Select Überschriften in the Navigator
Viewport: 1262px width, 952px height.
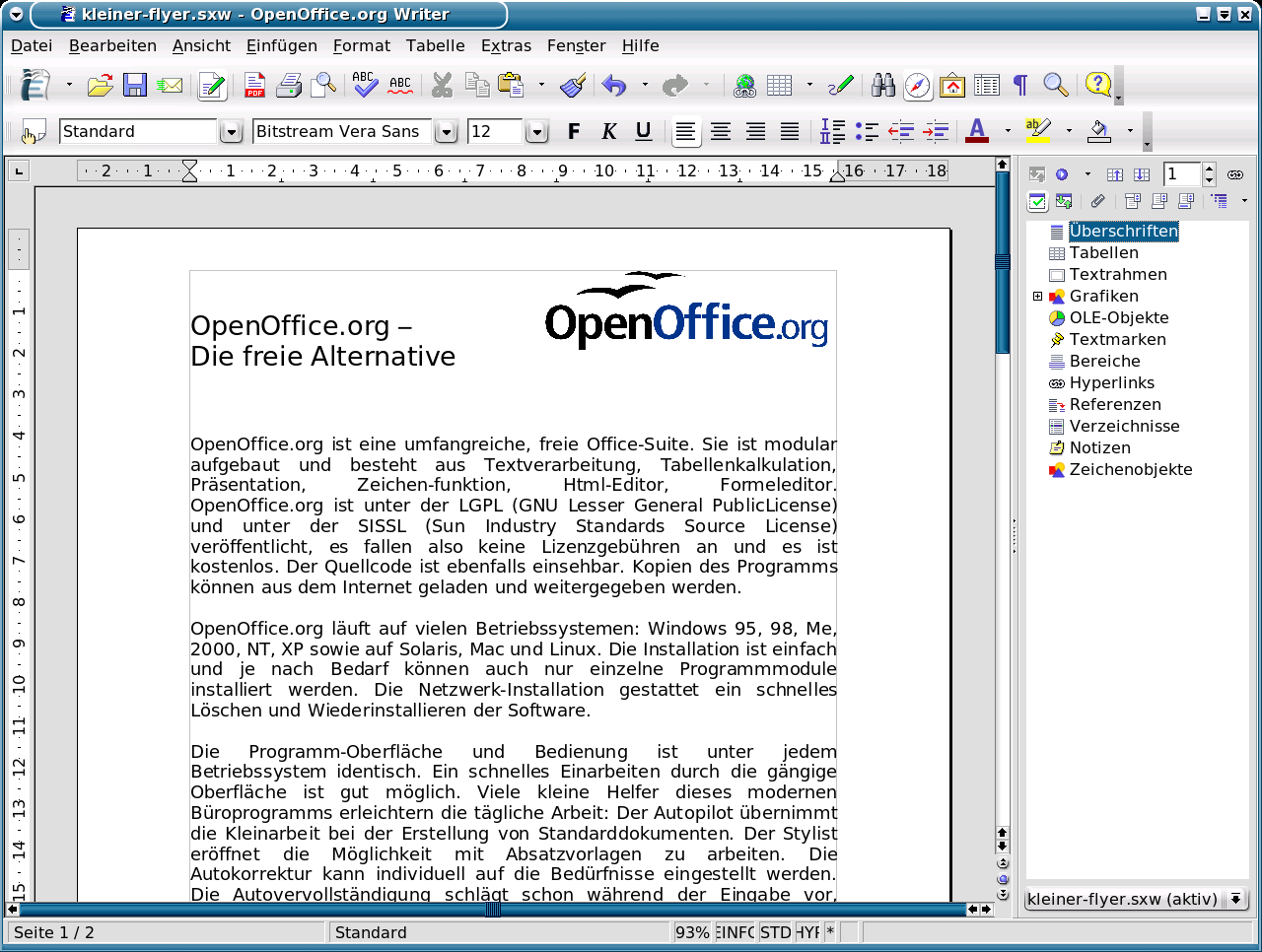(1124, 231)
